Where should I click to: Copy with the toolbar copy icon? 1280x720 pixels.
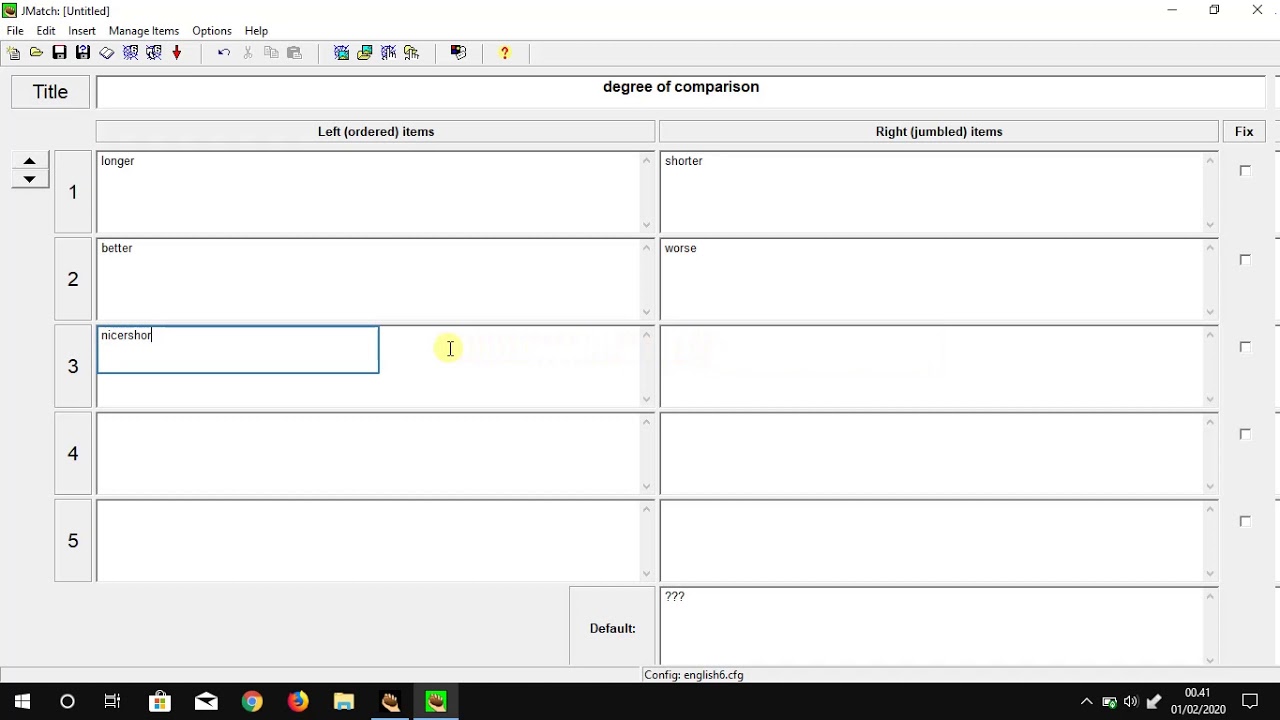pos(271,53)
